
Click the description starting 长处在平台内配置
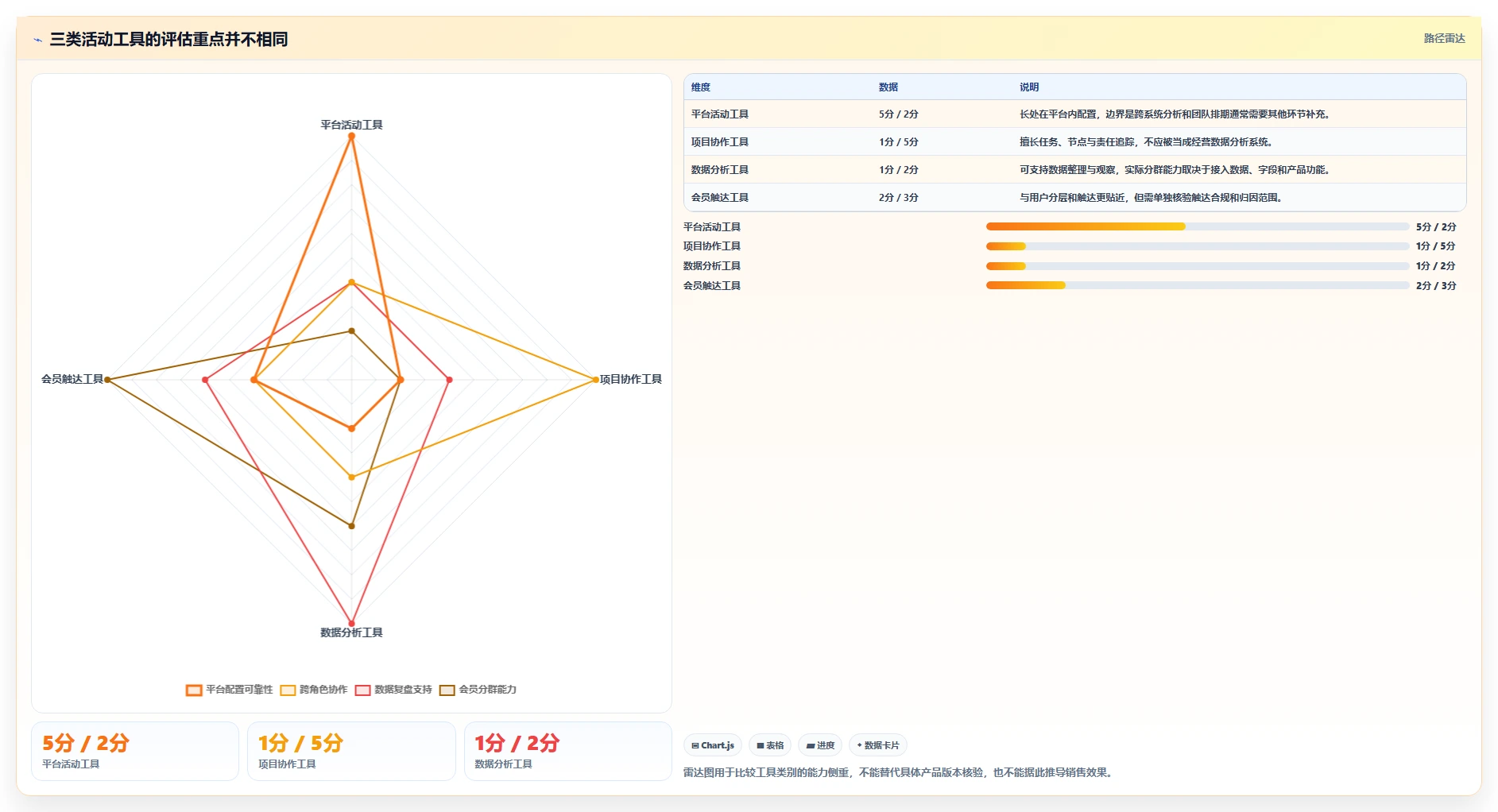pyautogui.click(x=1175, y=114)
